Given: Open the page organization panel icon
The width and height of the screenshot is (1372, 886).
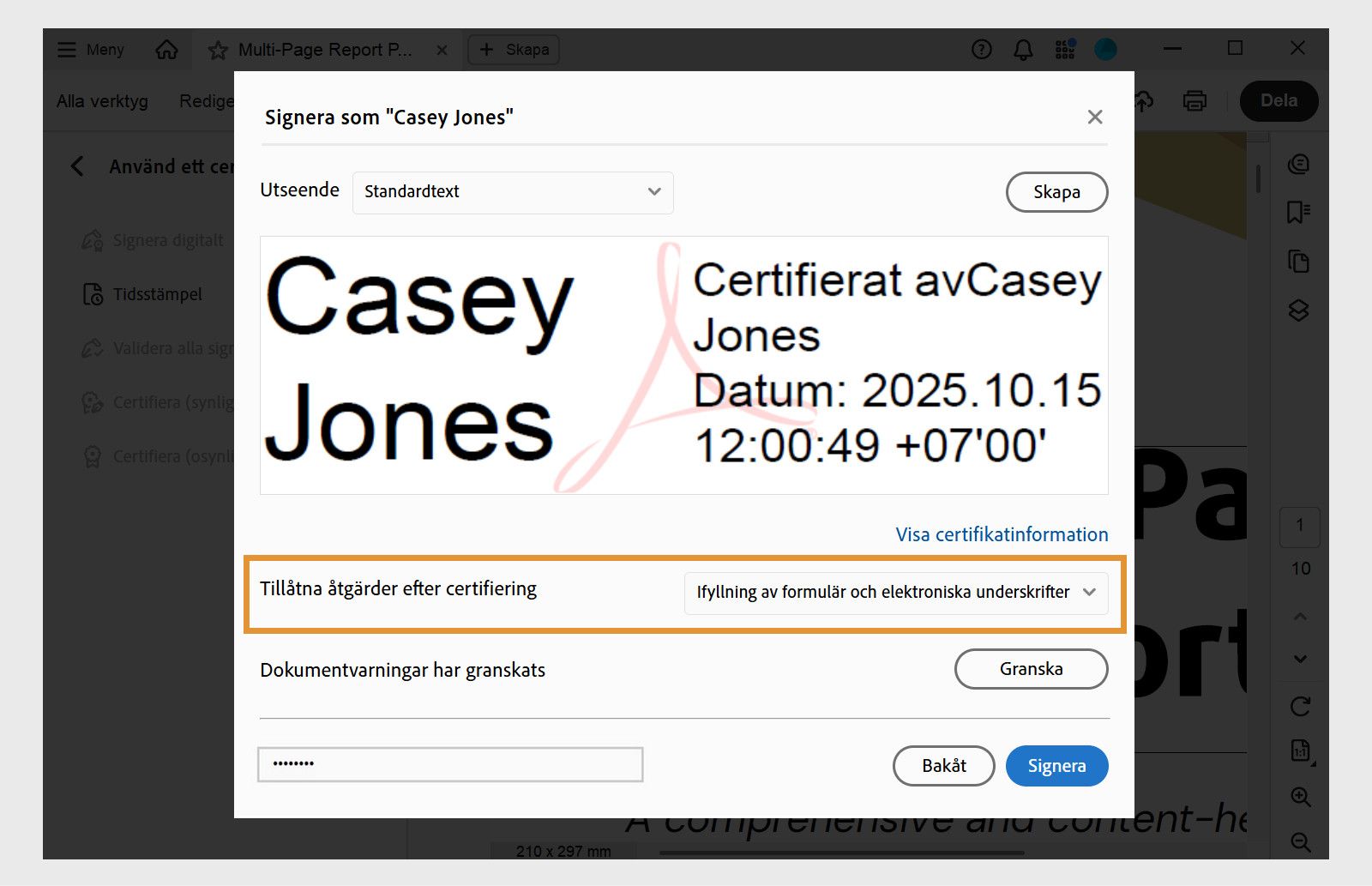Looking at the screenshot, I should 1298,262.
